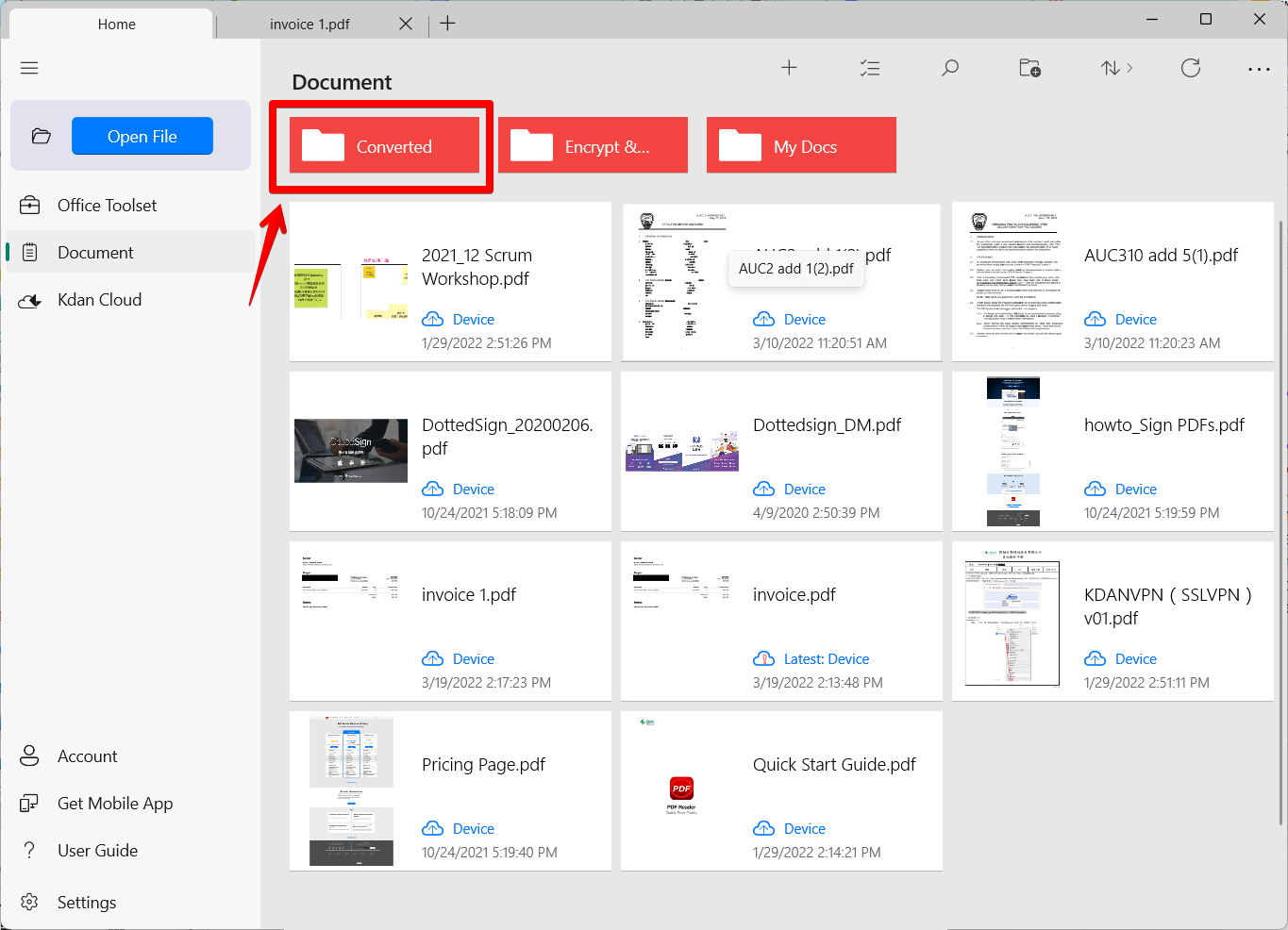Open the Converted folder

[384, 146]
